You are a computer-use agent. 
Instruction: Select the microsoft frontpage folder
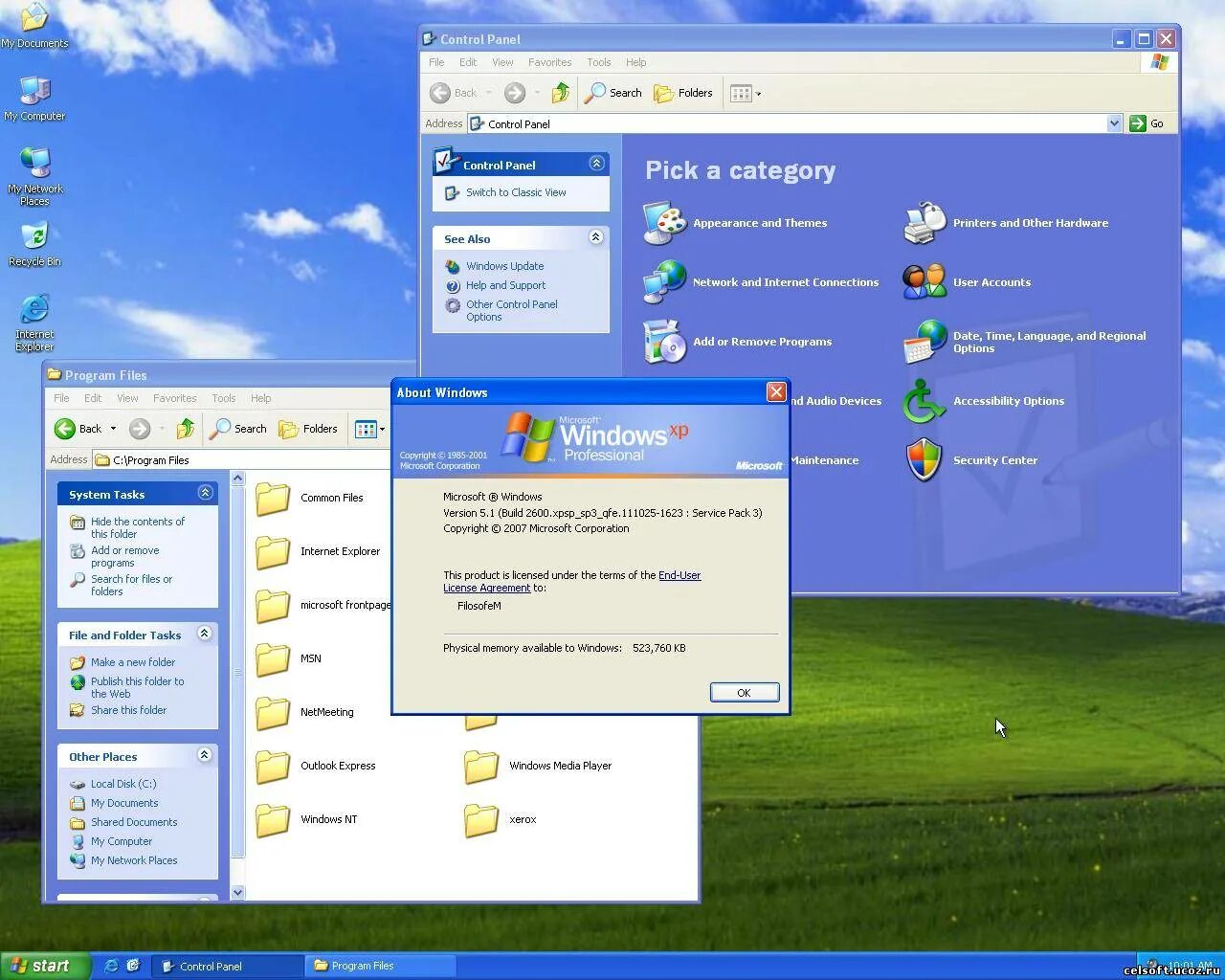(323, 605)
